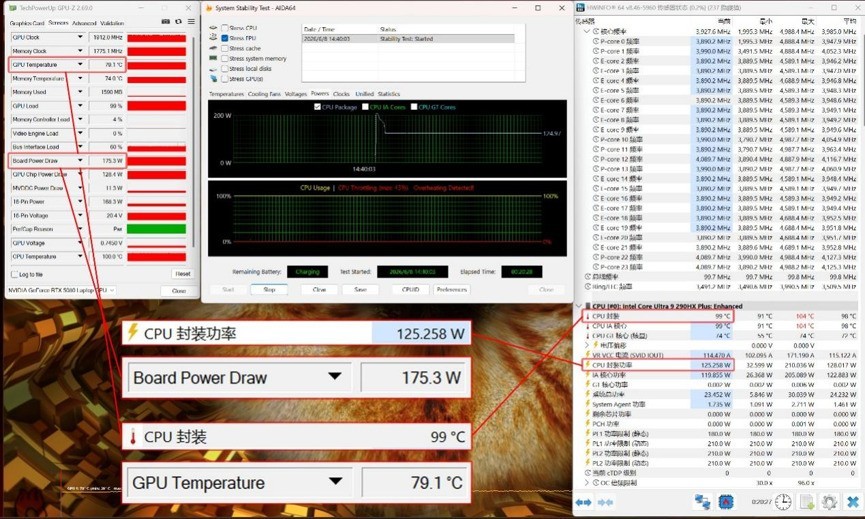Click Close button in GPU-Z
865x519 pixels.
pyautogui.click(x=179, y=290)
